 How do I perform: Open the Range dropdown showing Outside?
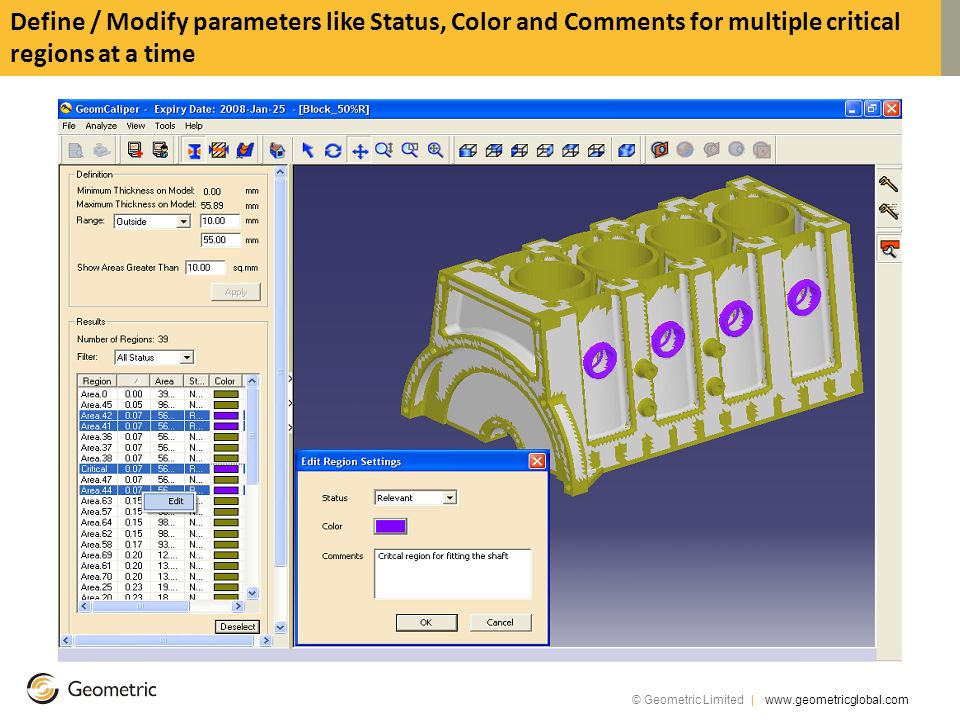[x=183, y=222]
